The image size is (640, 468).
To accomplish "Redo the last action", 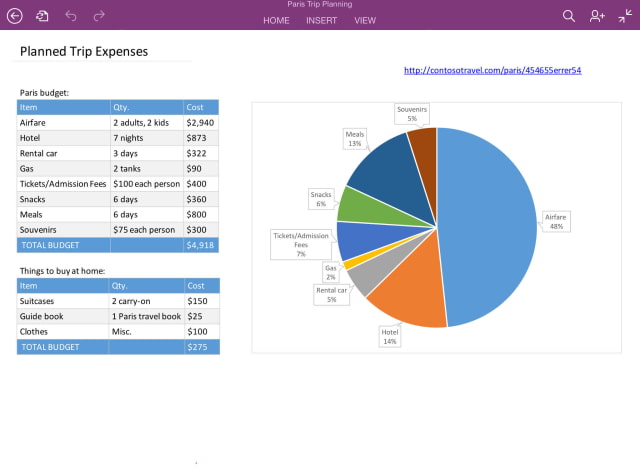I will point(98,15).
